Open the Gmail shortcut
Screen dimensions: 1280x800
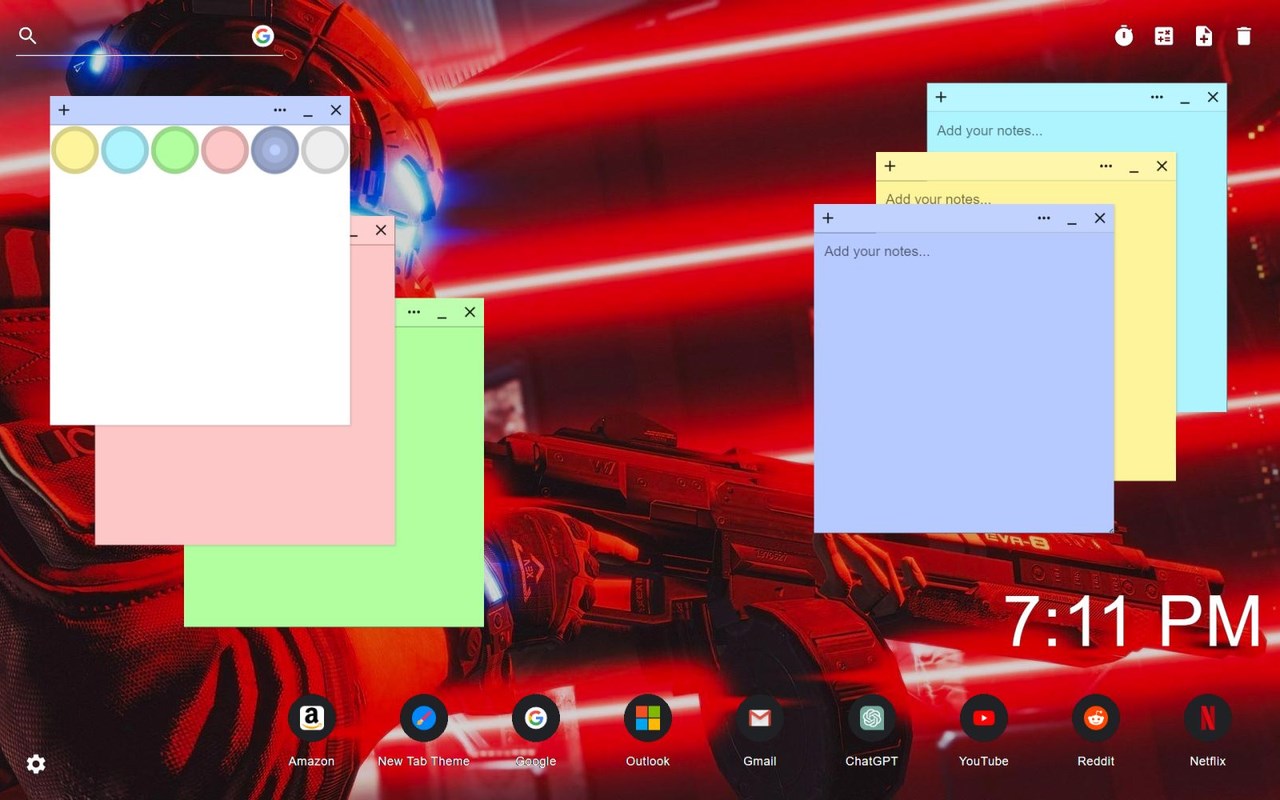click(760, 718)
